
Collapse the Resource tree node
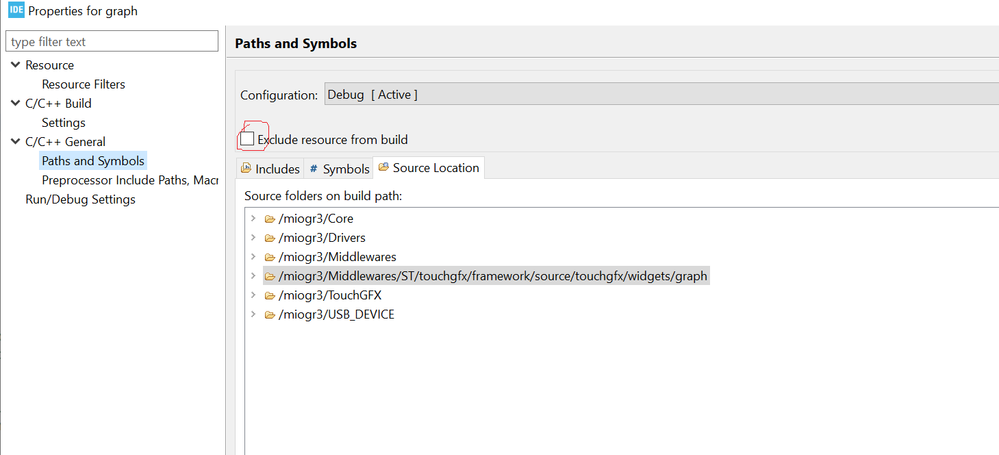pyautogui.click(x=15, y=65)
